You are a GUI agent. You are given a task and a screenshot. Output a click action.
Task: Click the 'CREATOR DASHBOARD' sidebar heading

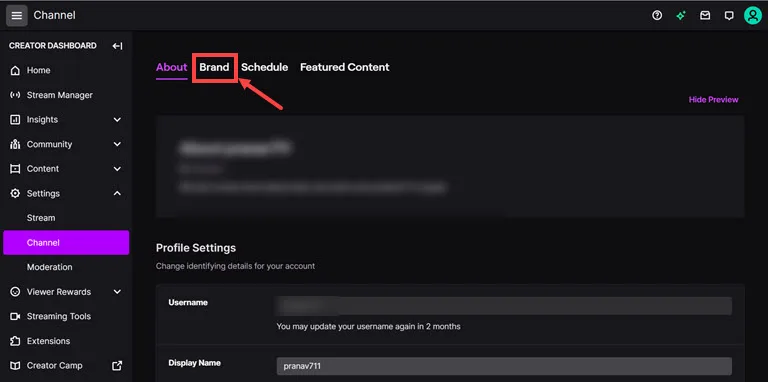pyautogui.click(x=52, y=46)
